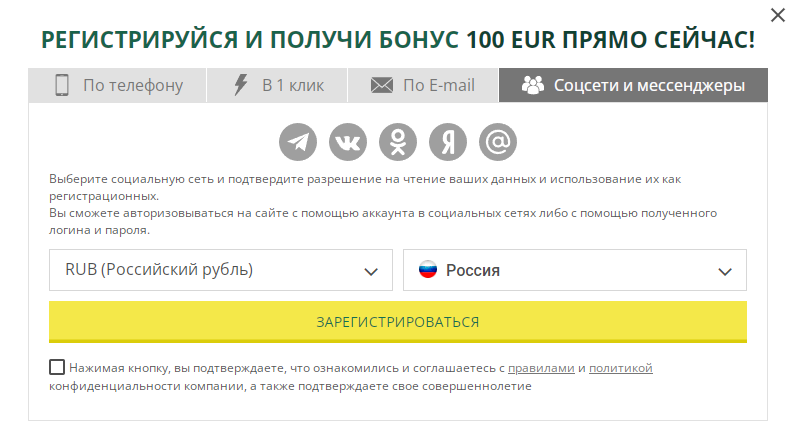Click the bonus 100 EUR headline
Screen dimensions: 795x448
point(398,40)
